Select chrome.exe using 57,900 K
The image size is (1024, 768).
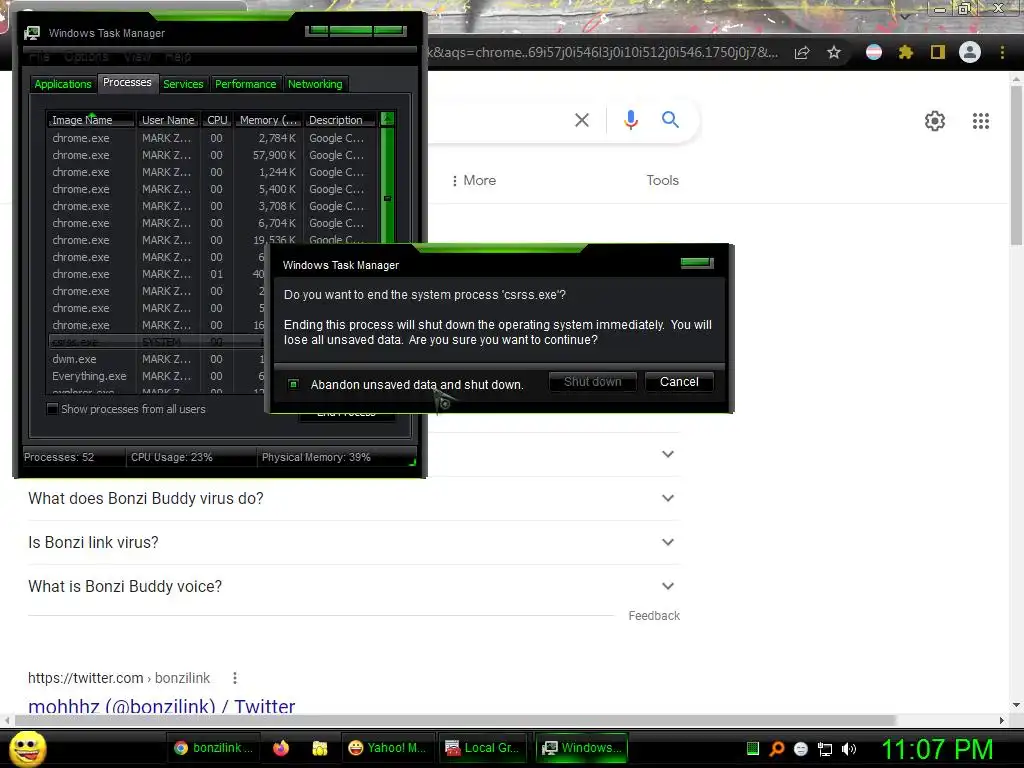[x=212, y=155]
